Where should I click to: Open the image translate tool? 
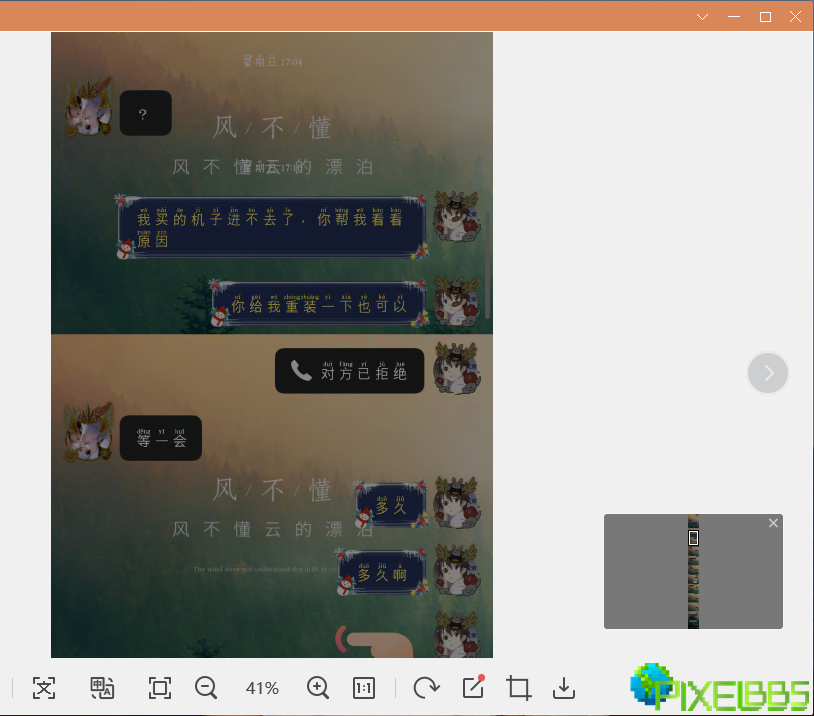pos(102,688)
